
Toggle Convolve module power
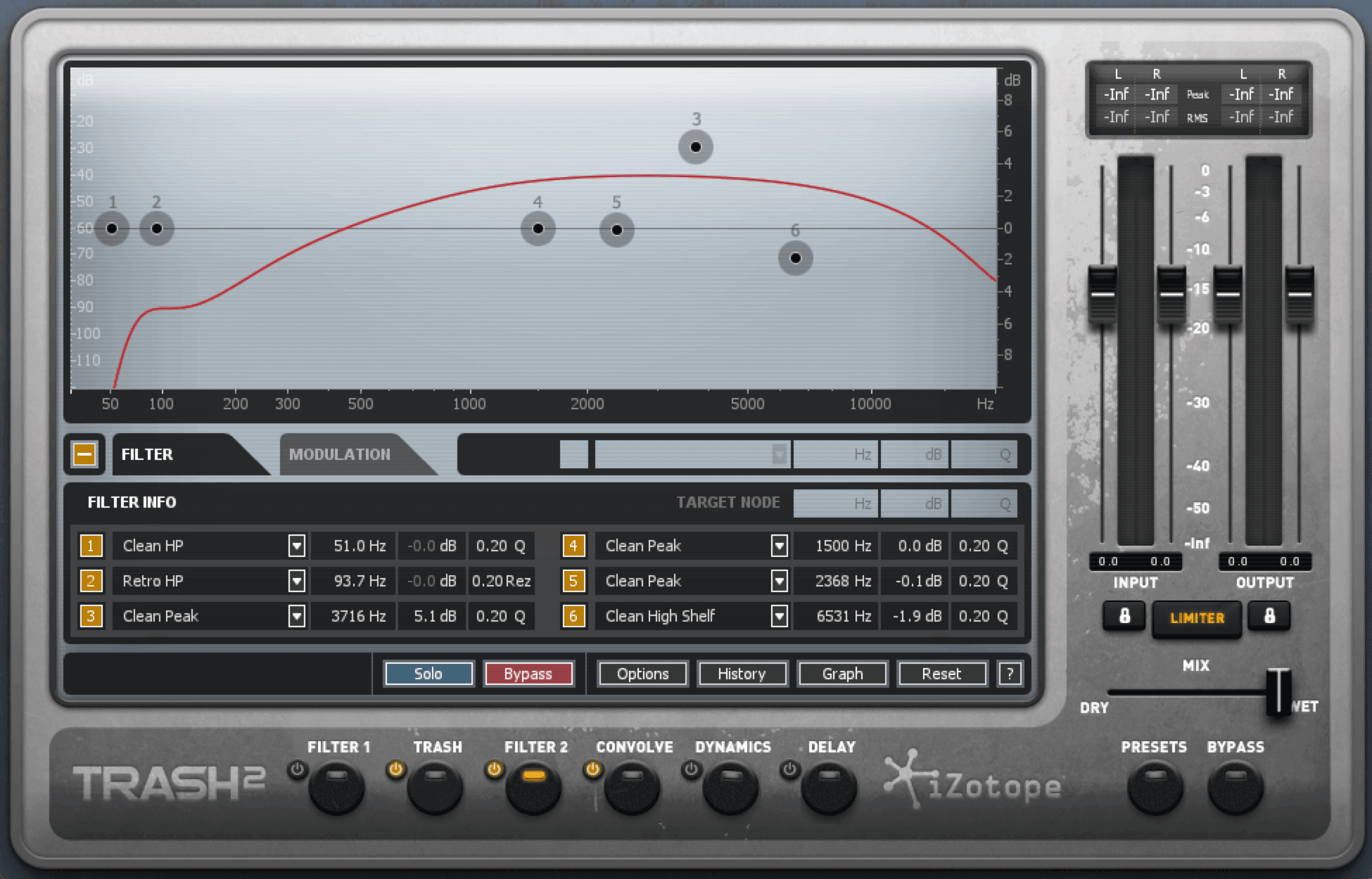tap(593, 769)
